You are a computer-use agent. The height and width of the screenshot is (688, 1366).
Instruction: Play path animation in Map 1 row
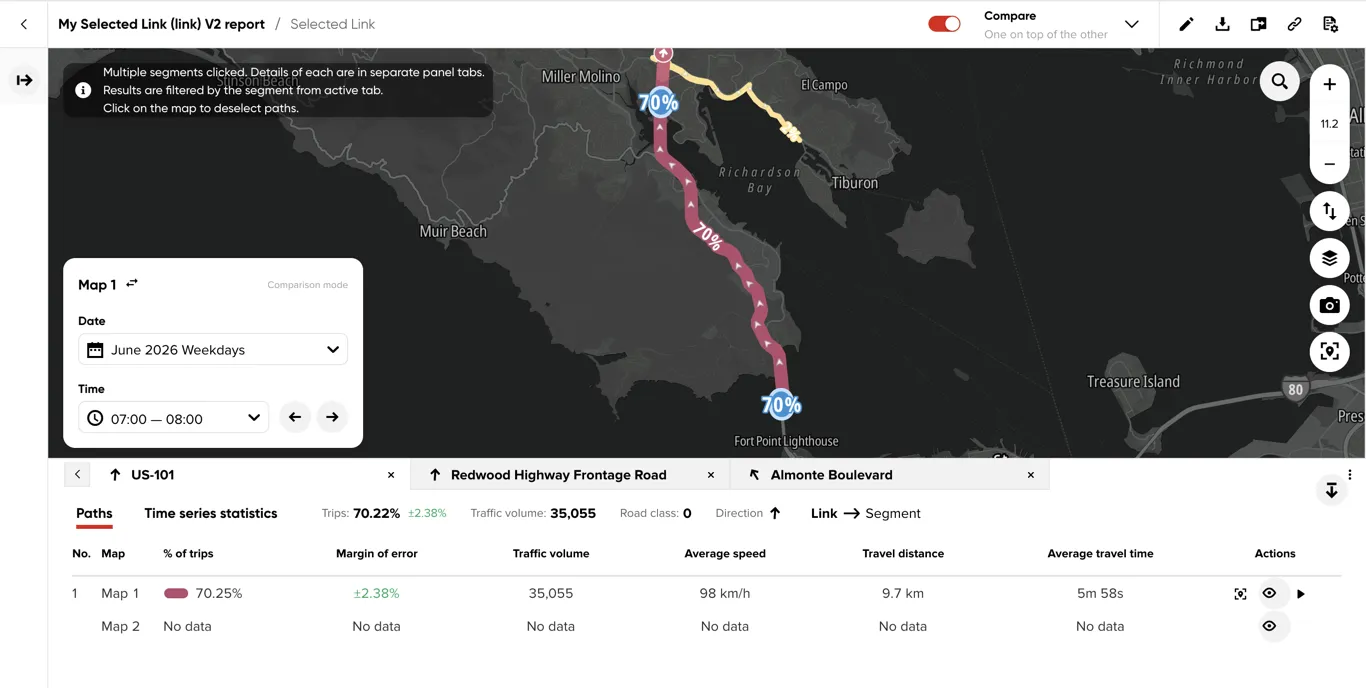1301,594
